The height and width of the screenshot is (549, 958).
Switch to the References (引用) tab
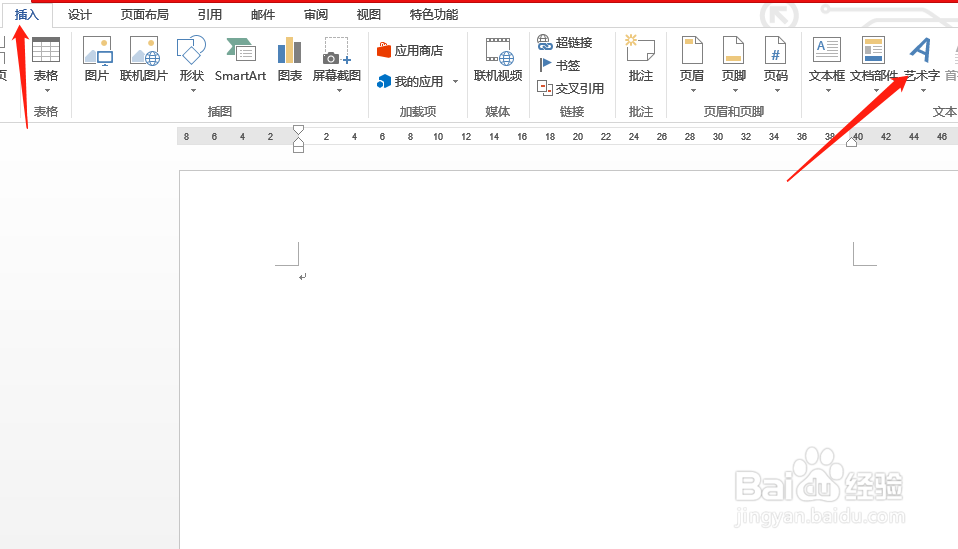[x=210, y=15]
